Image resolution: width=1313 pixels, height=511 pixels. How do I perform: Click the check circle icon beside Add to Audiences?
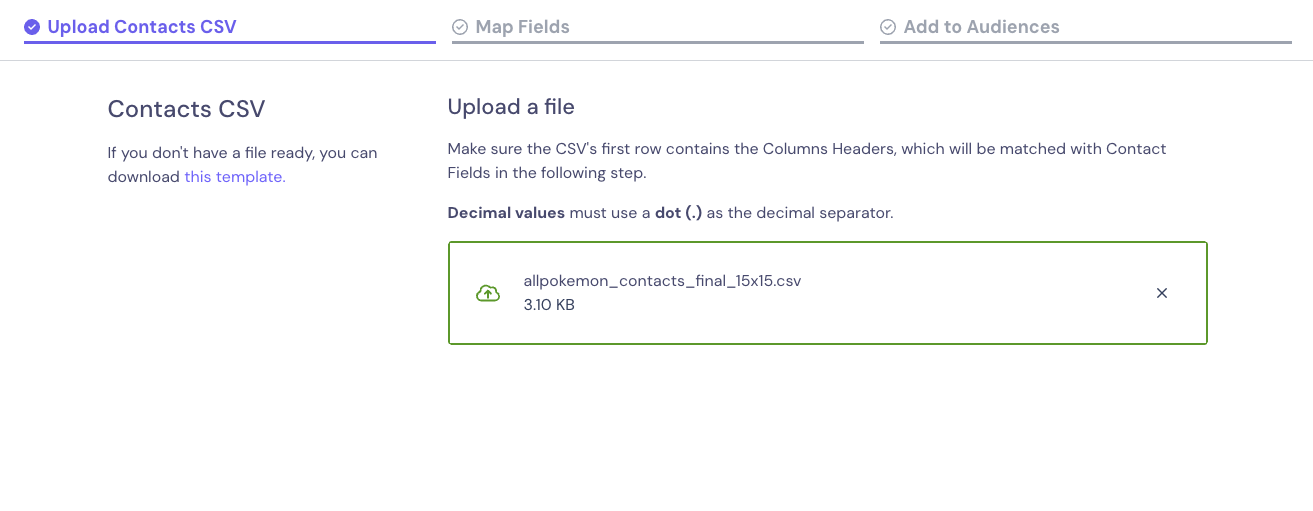point(888,27)
